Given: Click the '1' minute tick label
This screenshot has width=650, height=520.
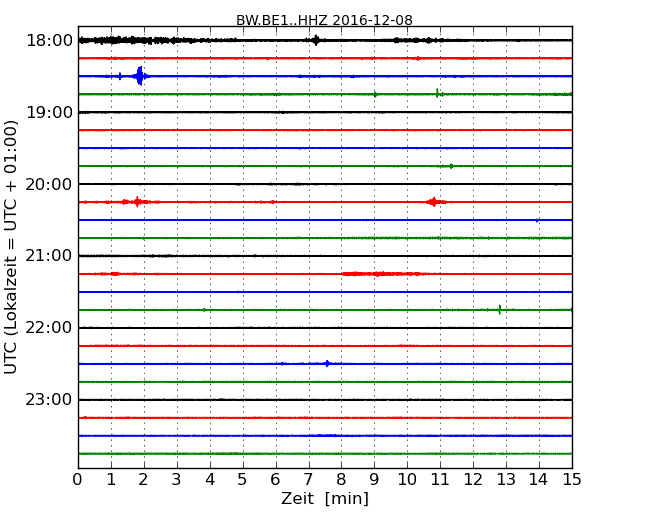Looking at the screenshot, I should [111, 480].
